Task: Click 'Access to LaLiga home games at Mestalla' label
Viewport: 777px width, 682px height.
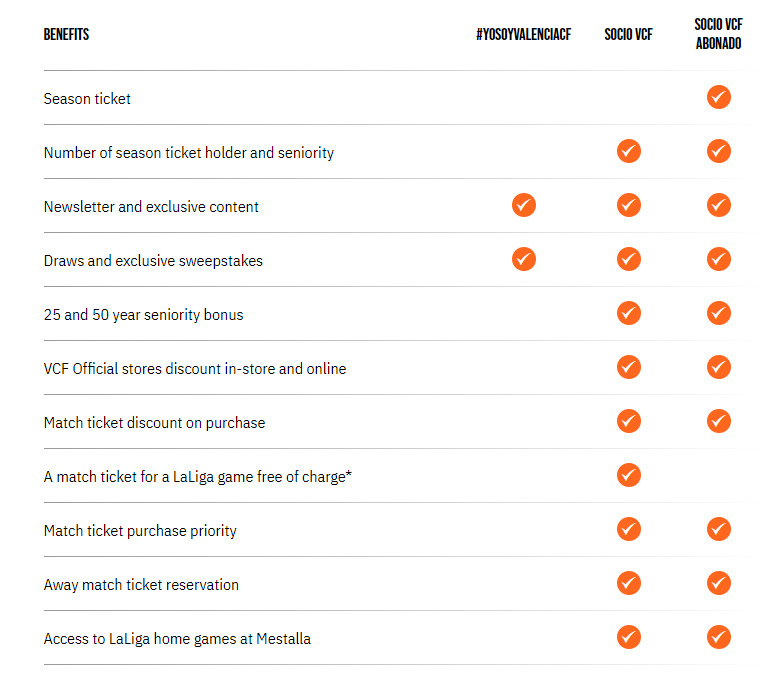Action: [177, 639]
